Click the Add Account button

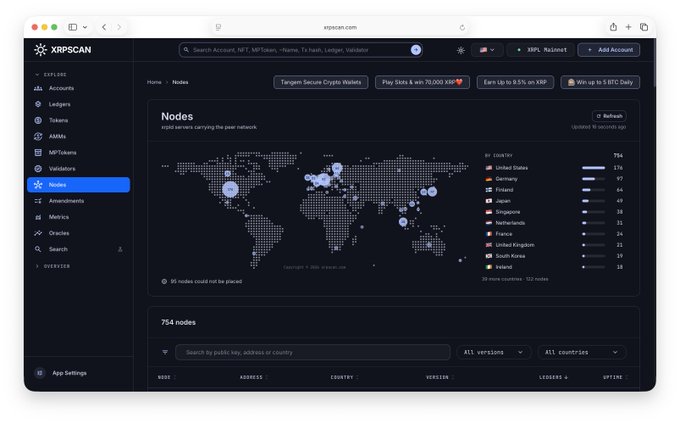coord(609,50)
